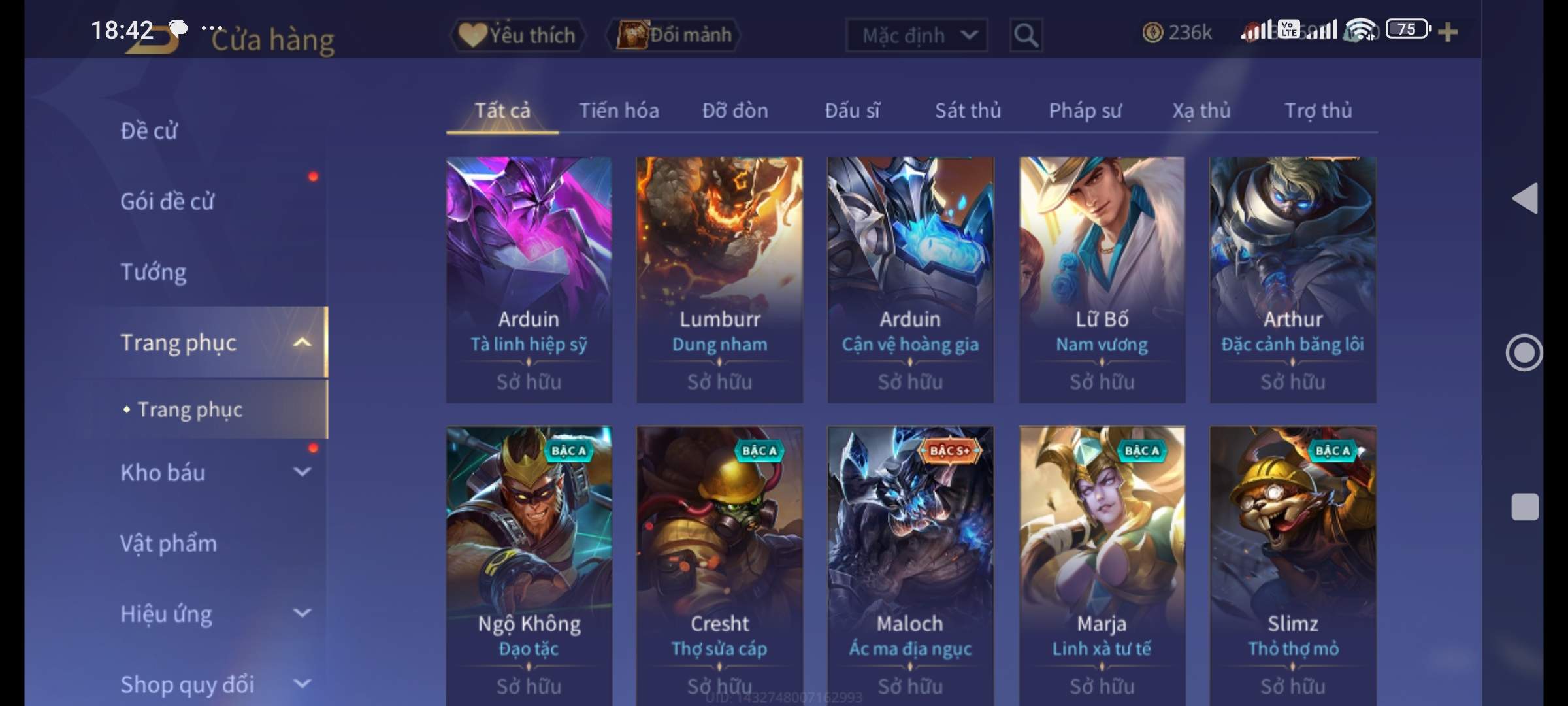Viewport: 1568px width, 706px height.
Task: Open the Mặc định sort dropdown
Action: [x=917, y=35]
